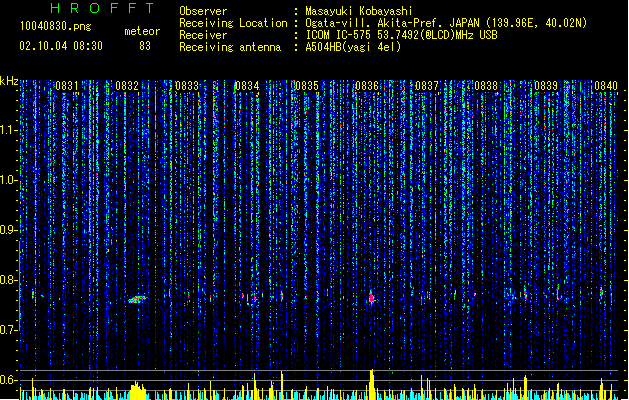
Task: Select the file name 10040830.png
Action: [x=56, y=26]
